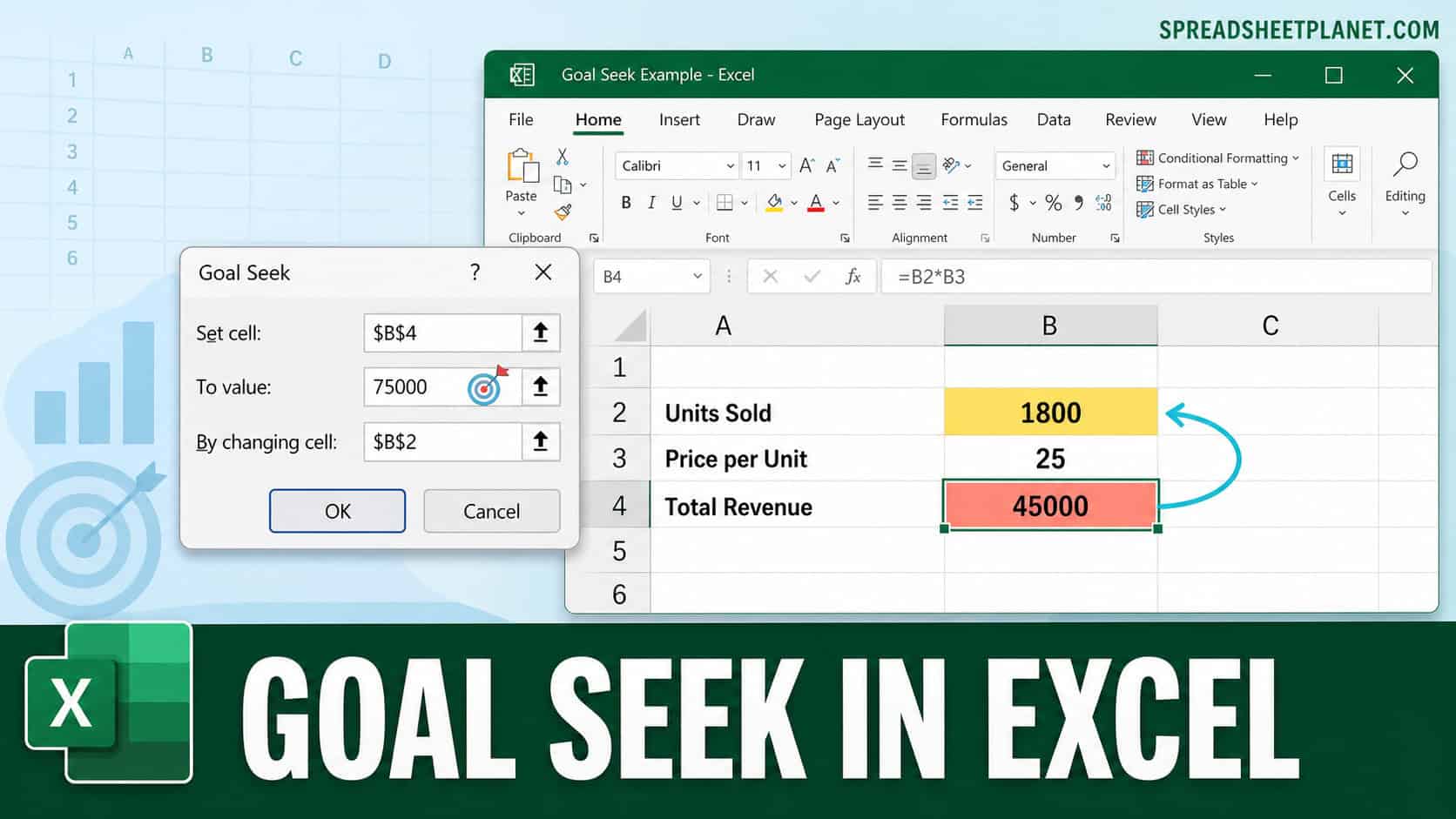This screenshot has width=1456, height=819.
Task: Decrease font size with smaller A icon
Action: tap(833, 165)
